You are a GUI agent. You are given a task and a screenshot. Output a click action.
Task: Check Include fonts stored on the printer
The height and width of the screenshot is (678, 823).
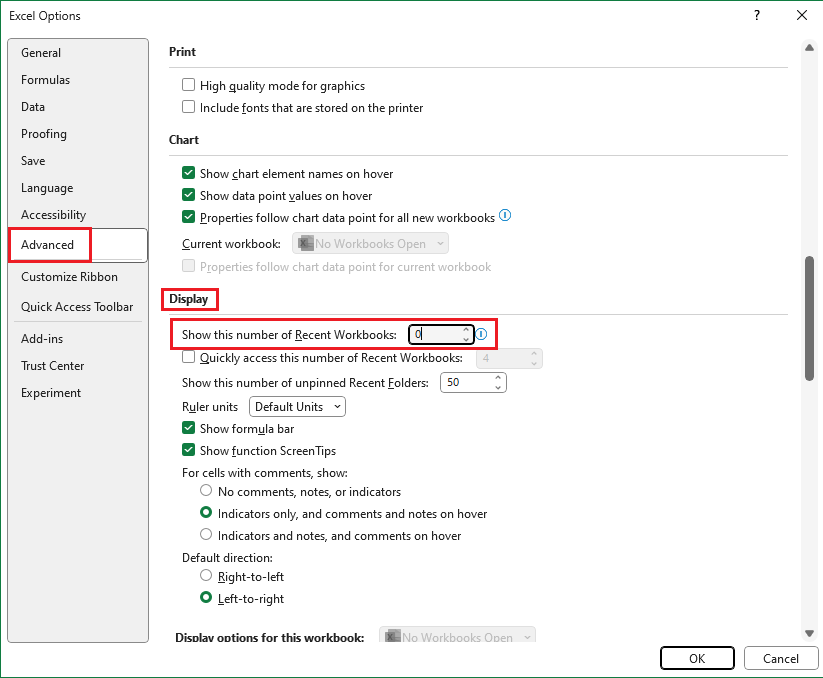click(x=188, y=107)
